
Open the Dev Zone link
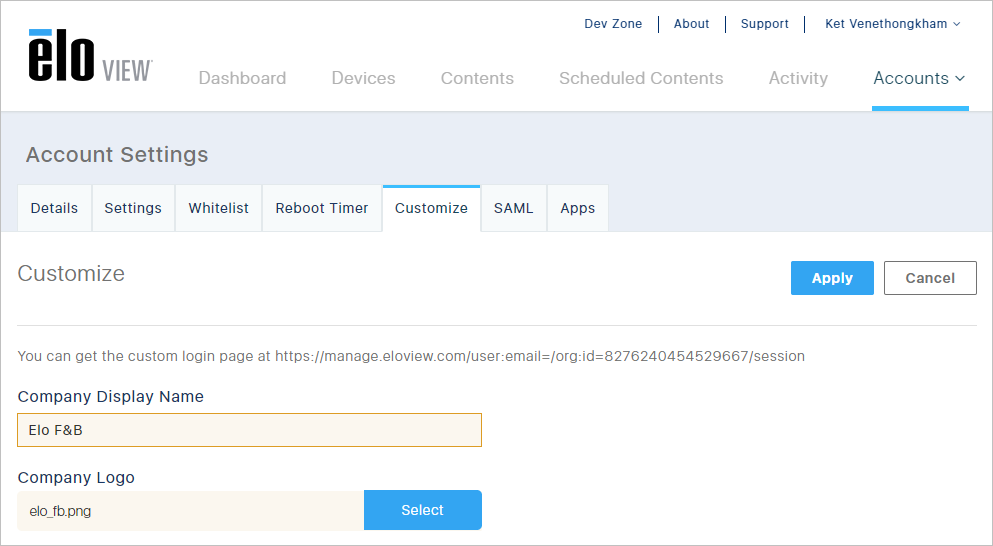click(x=613, y=24)
